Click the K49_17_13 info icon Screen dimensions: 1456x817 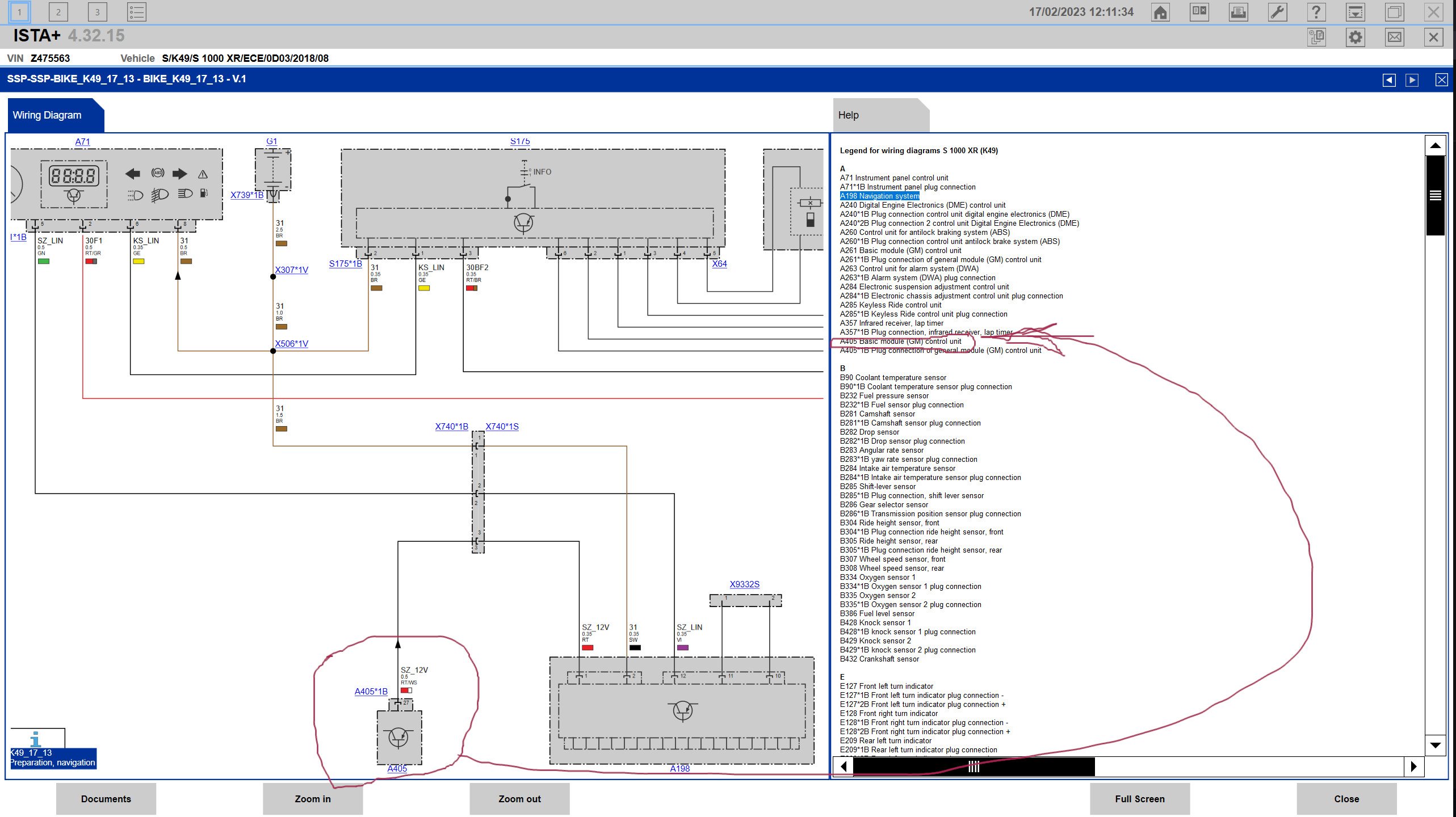[36, 739]
